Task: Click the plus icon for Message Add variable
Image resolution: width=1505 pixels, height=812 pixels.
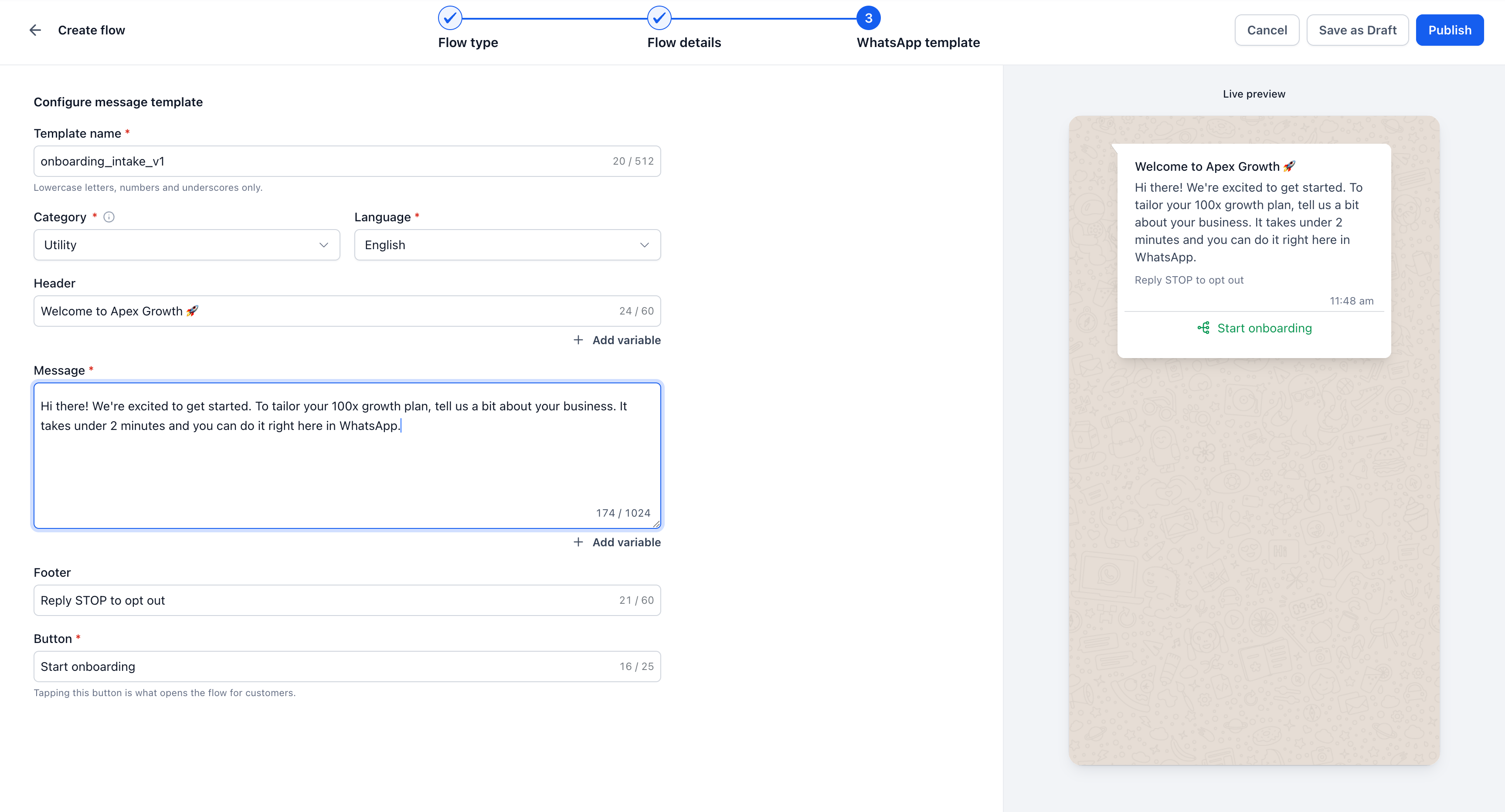Action: pyautogui.click(x=578, y=542)
